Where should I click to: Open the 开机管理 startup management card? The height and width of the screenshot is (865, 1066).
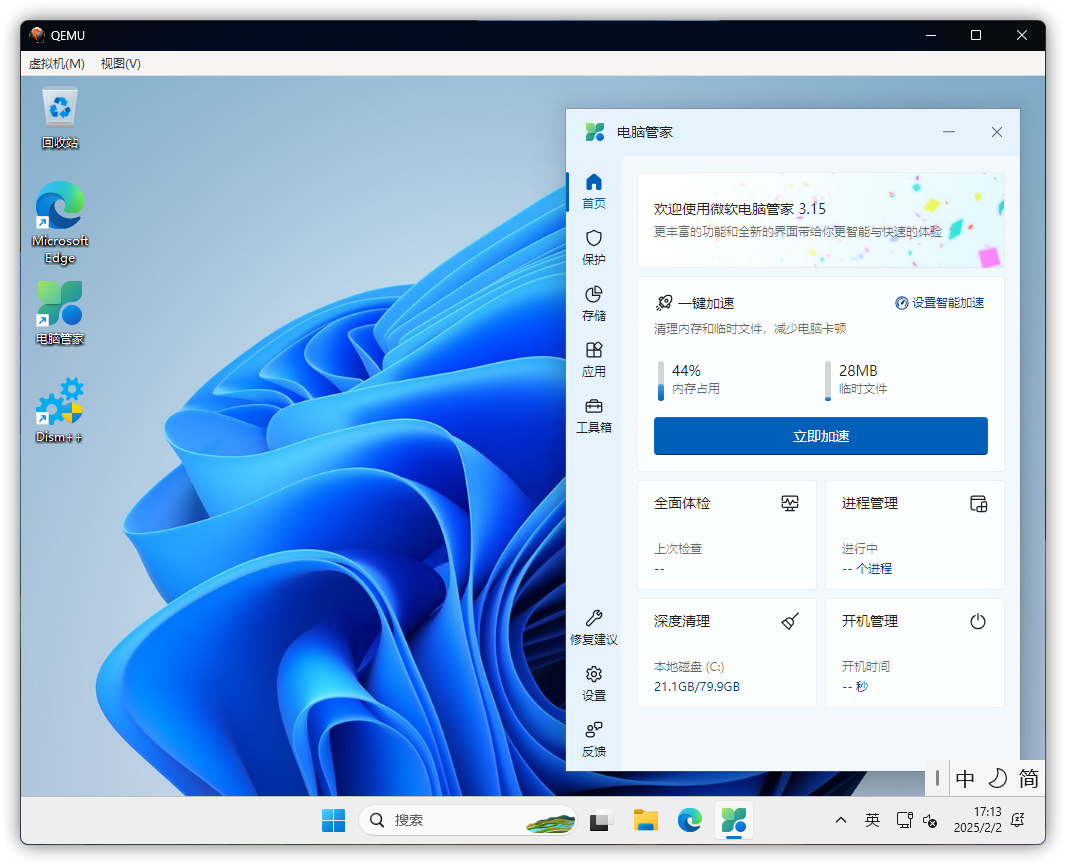click(914, 653)
